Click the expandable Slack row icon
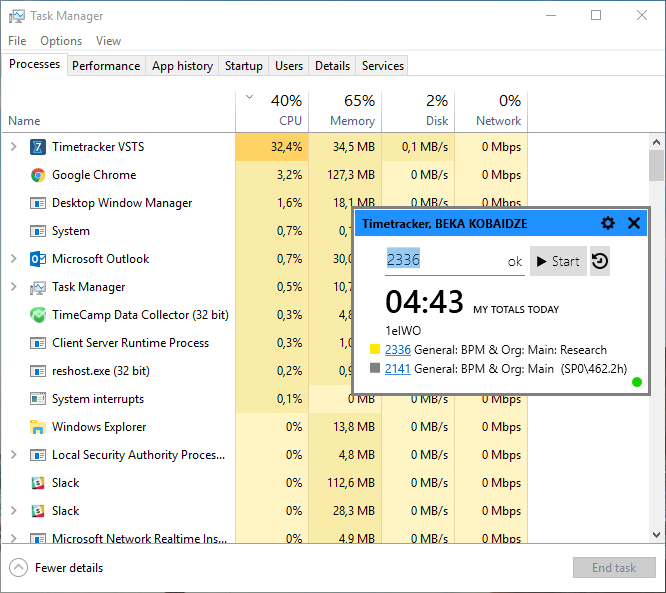 click(x=38, y=511)
